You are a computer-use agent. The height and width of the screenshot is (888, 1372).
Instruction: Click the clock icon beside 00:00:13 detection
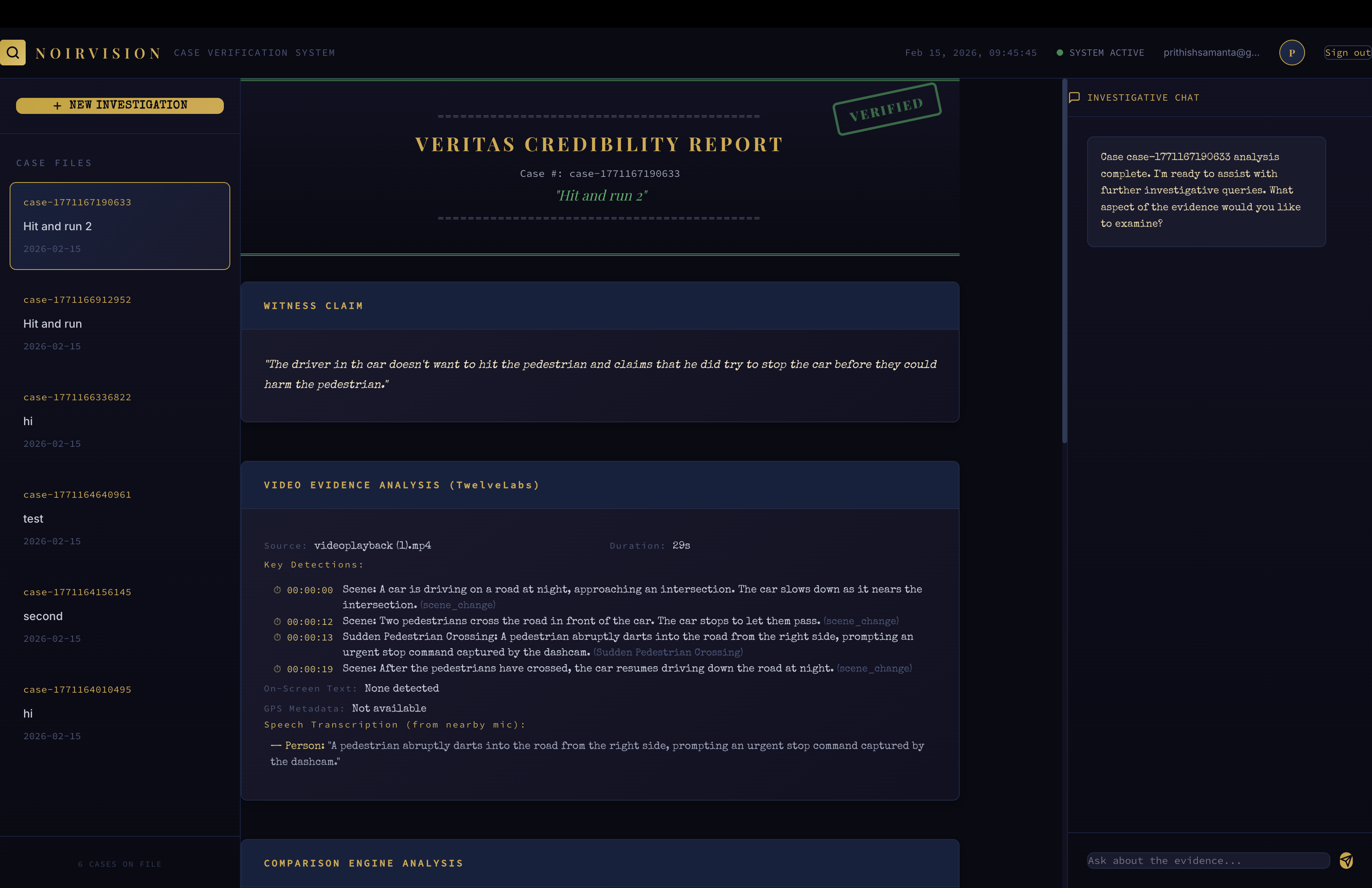point(277,637)
